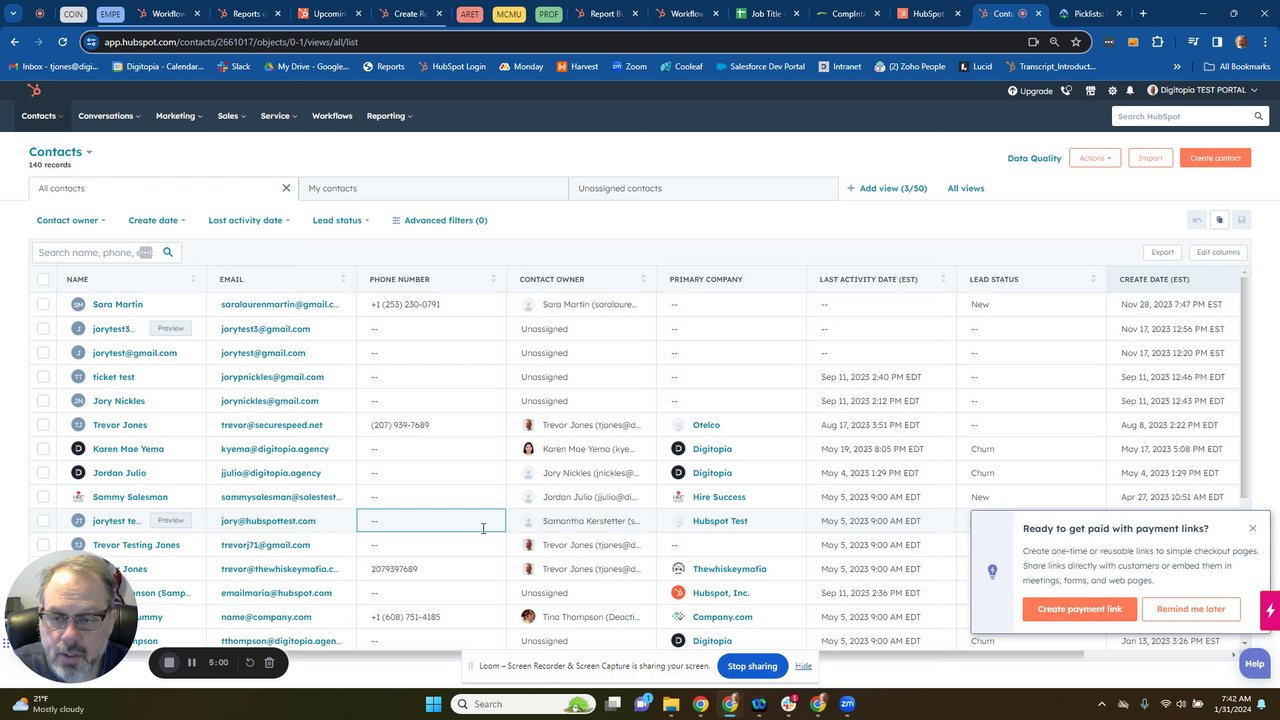Tick the select-all contacts checkbox
Viewport: 1280px width, 720px height.
43,279
